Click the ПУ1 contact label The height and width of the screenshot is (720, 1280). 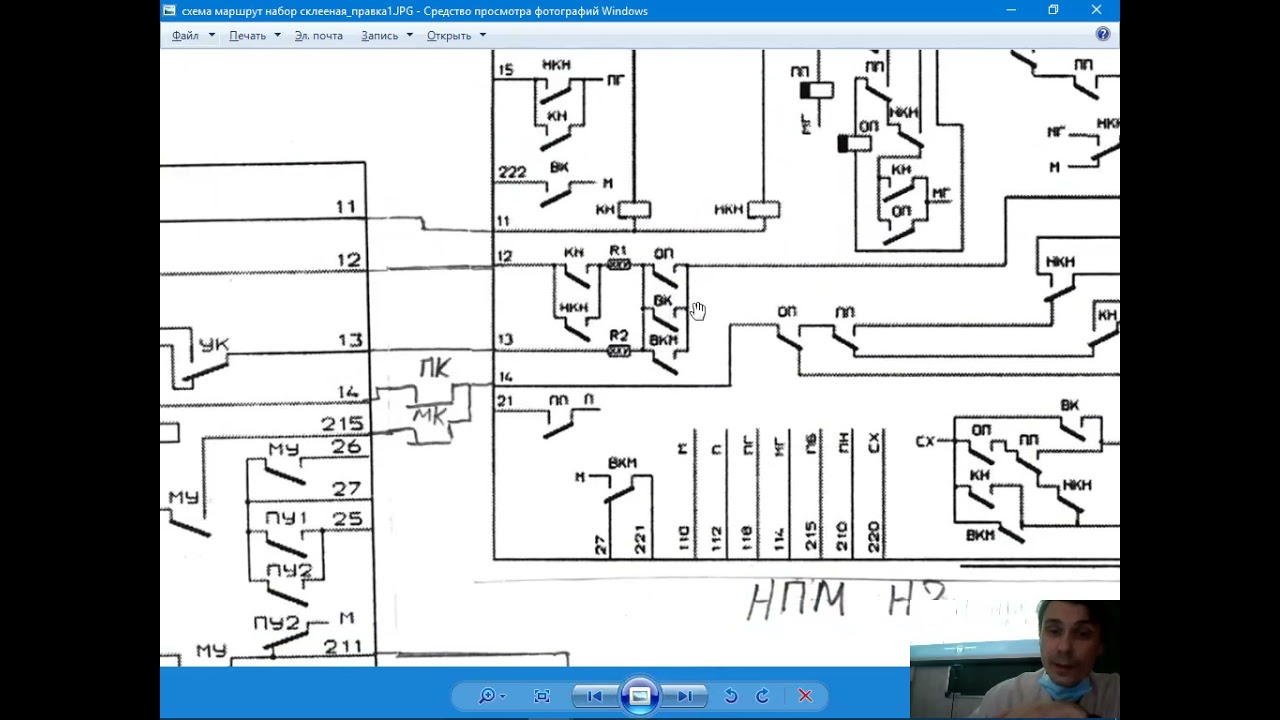pos(286,518)
